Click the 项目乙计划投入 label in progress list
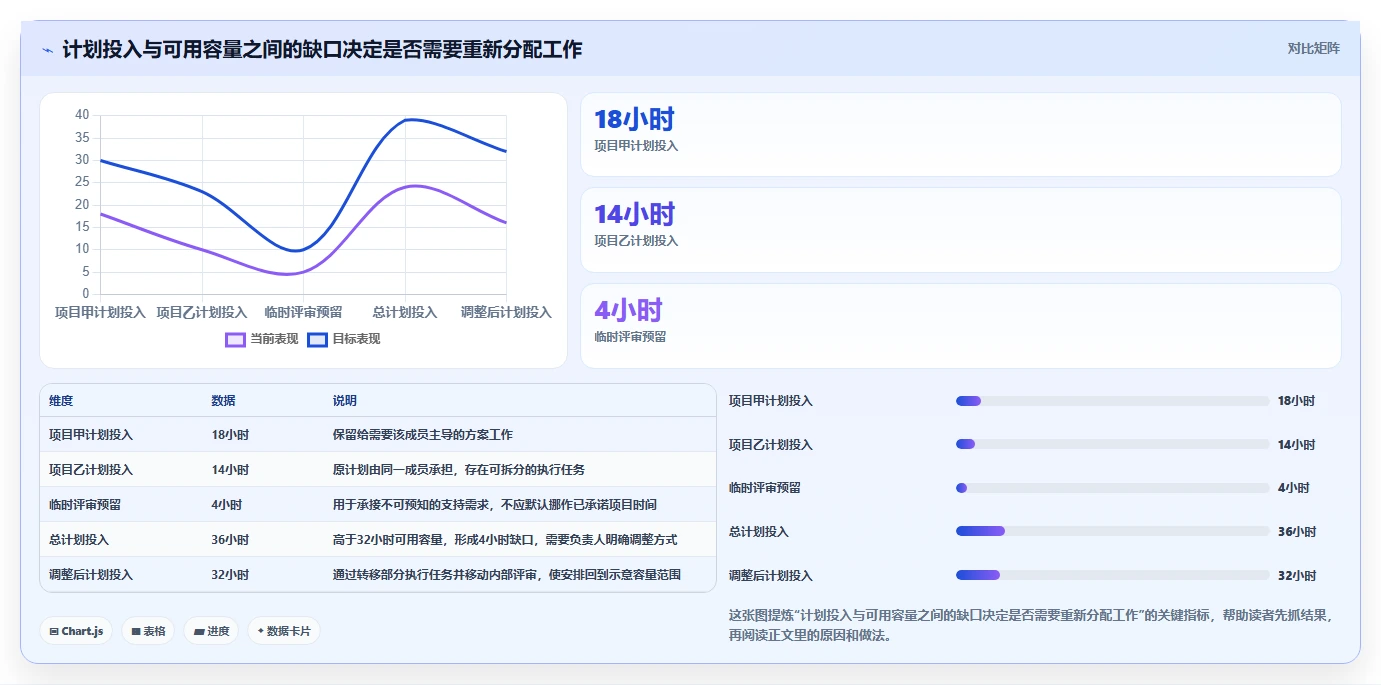 coord(771,445)
